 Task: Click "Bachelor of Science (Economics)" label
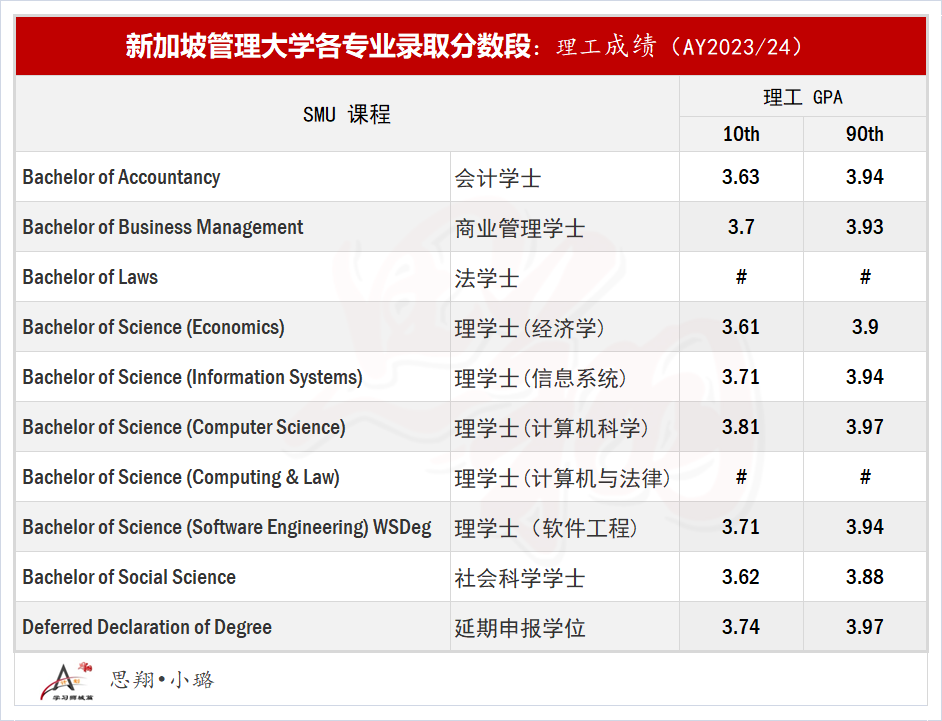[154, 327]
